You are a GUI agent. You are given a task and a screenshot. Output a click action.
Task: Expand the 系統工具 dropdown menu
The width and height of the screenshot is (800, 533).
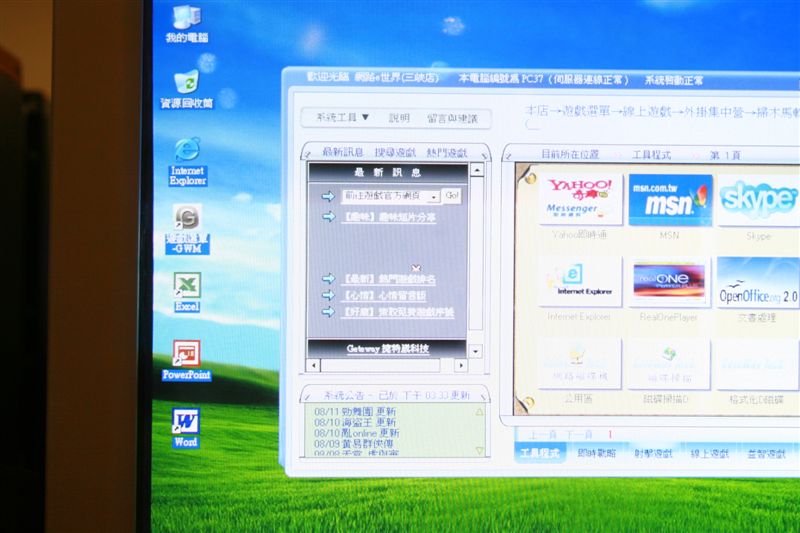click(x=342, y=117)
